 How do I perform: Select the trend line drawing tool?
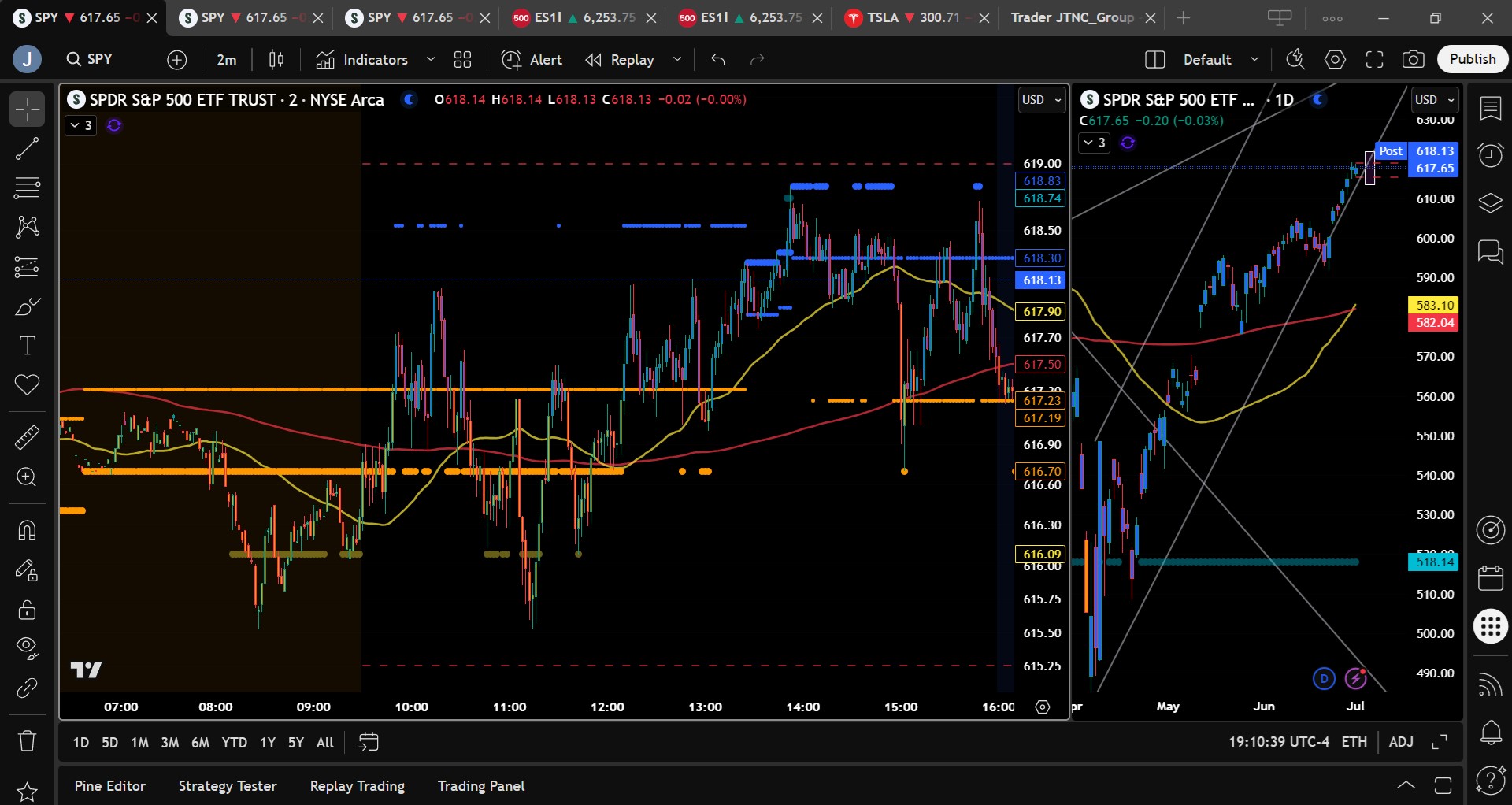27,149
